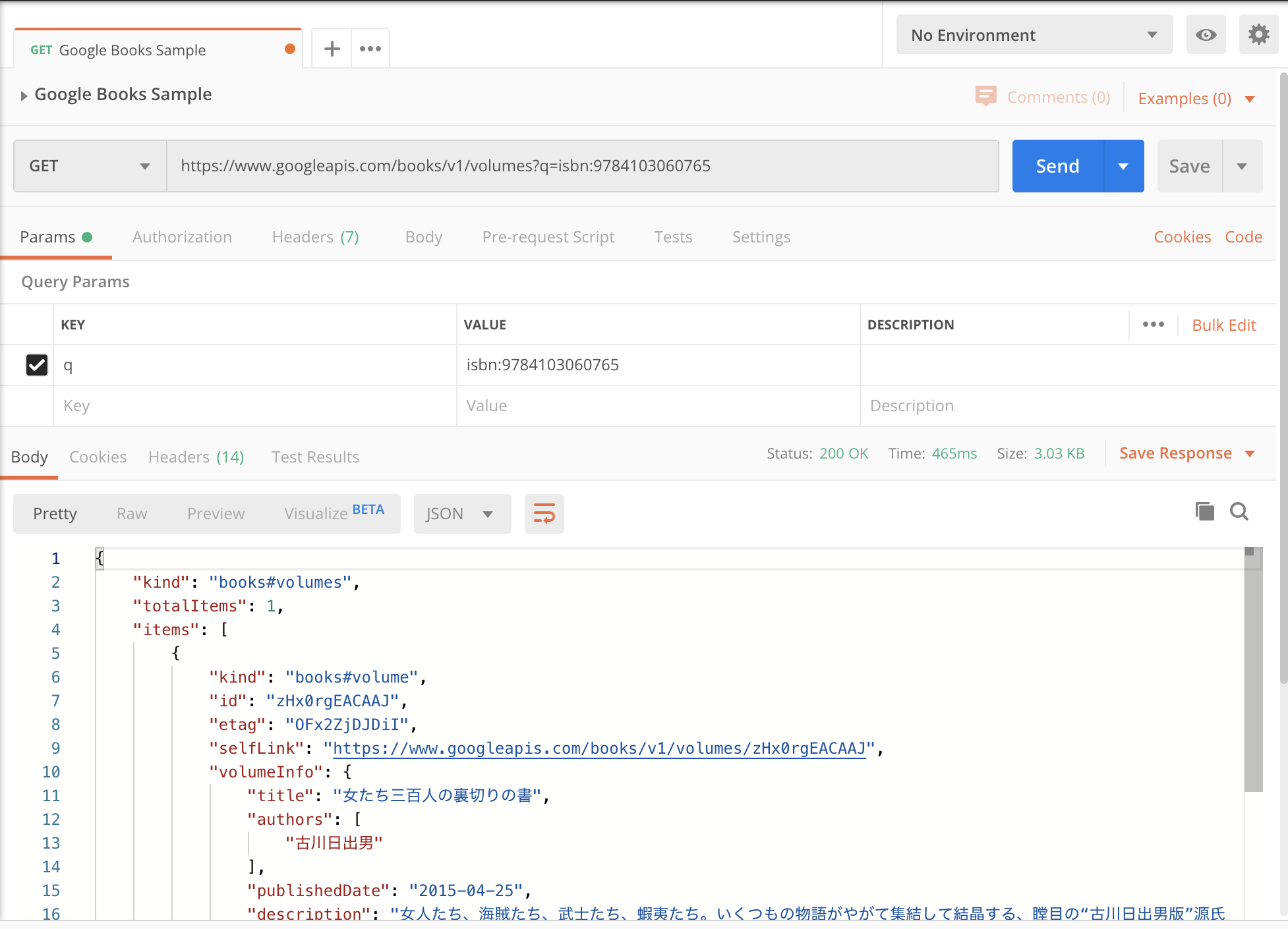The width and height of the screenshot is (1288, 929).
Task: Uncheck the q query parameter checkbox
Action: coord(37,365)
